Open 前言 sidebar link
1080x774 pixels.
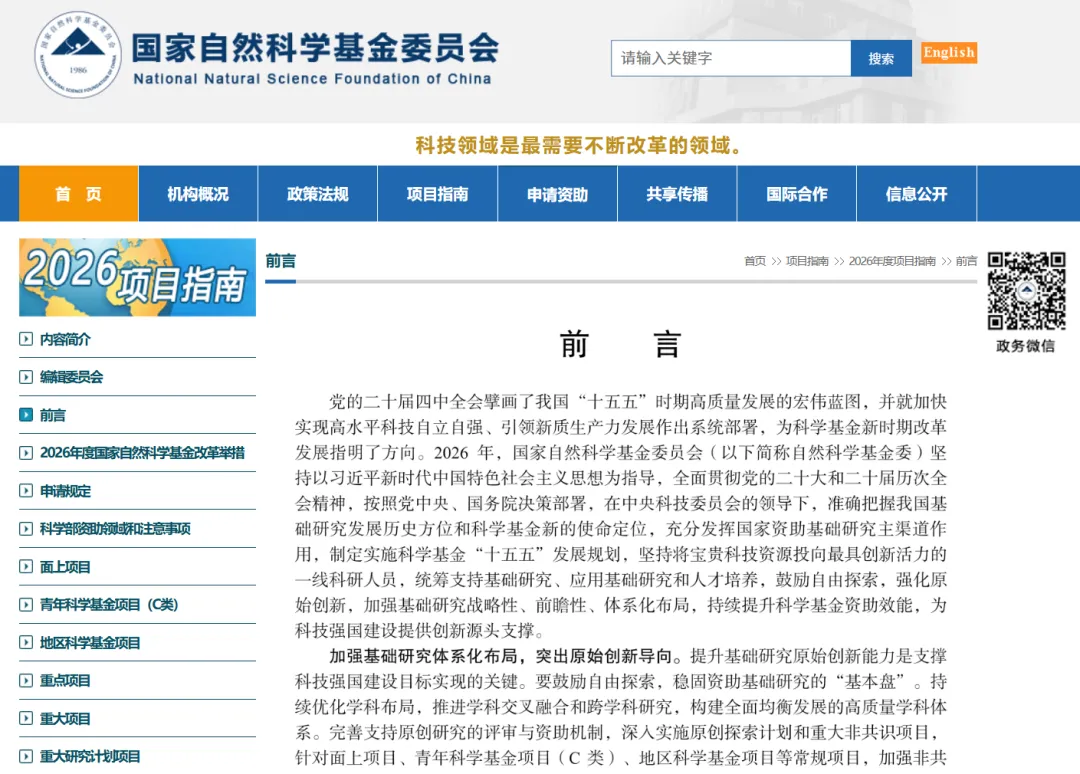click(x=53, y=415)
